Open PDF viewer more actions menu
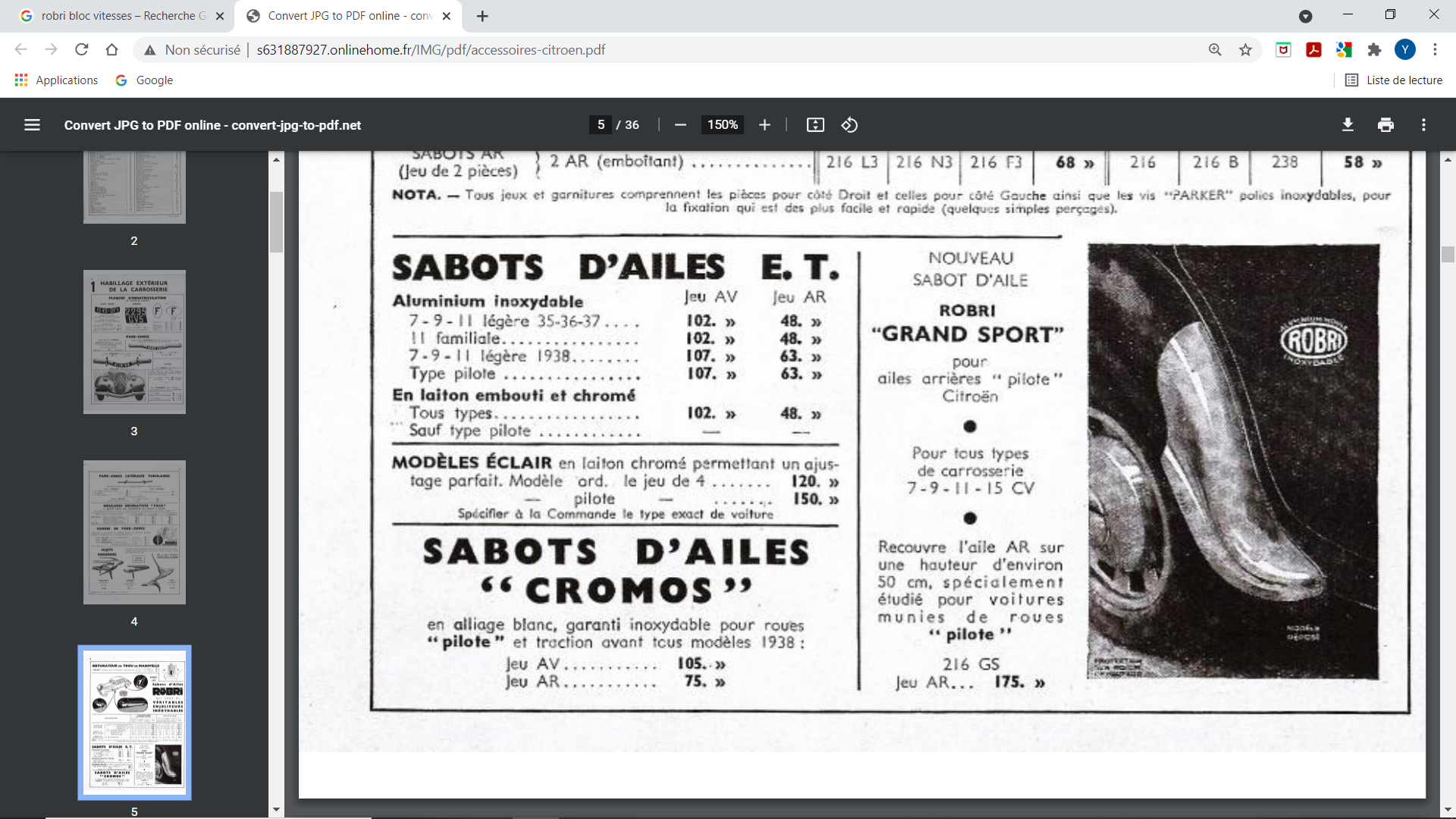Viewport: 1456px width, 819px height. tap(1423, 125)
